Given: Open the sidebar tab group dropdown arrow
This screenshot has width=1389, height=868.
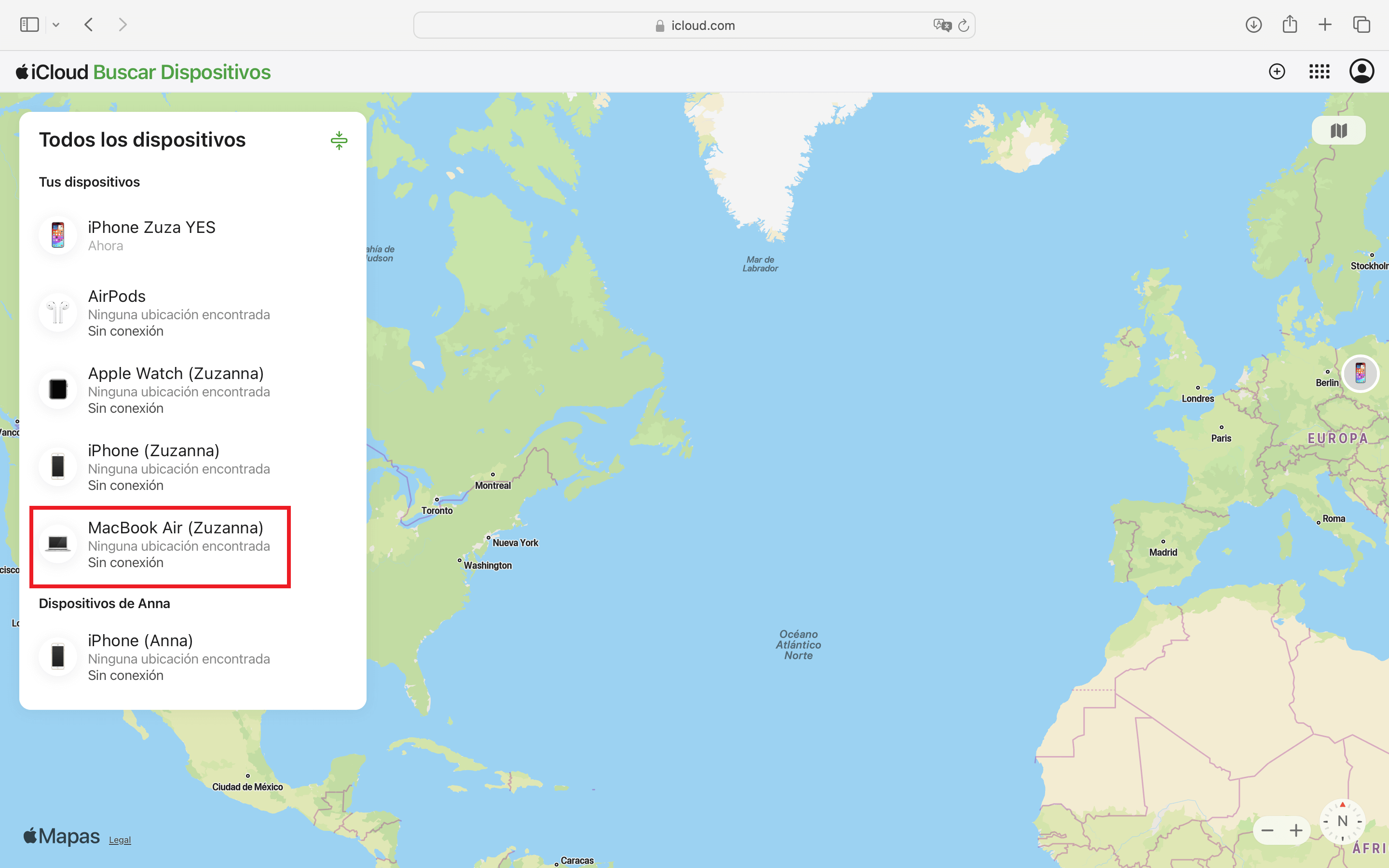Looking at the screenshot, I should pos(55,25).
